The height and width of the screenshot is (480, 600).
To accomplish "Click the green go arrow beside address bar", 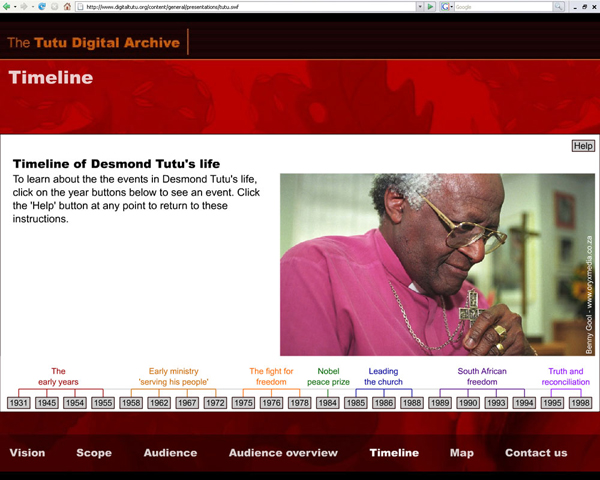I will pyautogui.click(x=431, y=6).
